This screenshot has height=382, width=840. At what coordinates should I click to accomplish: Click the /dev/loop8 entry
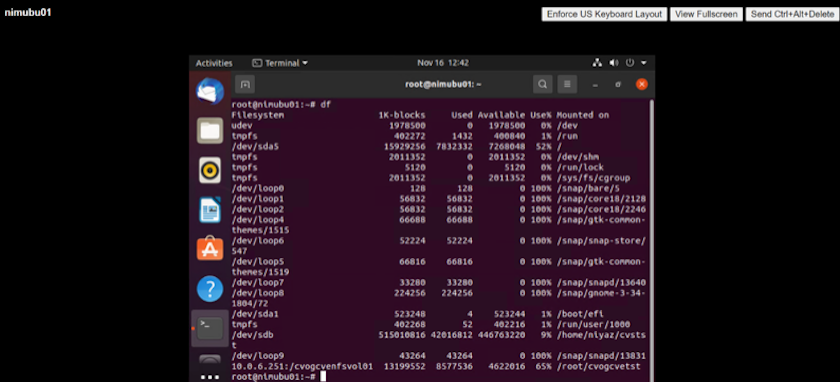click(x=258, y=293)
